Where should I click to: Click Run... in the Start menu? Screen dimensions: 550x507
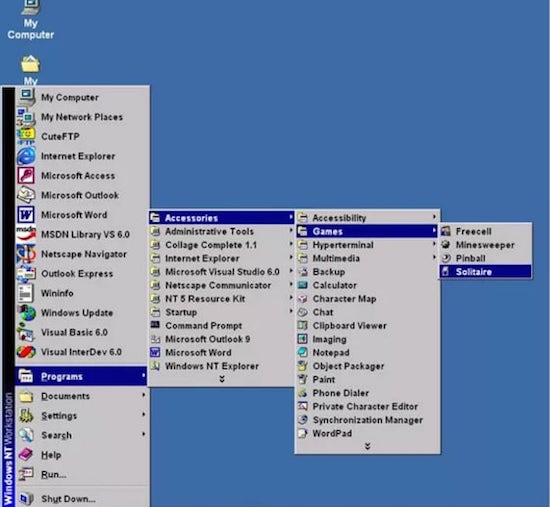point(81,474)
